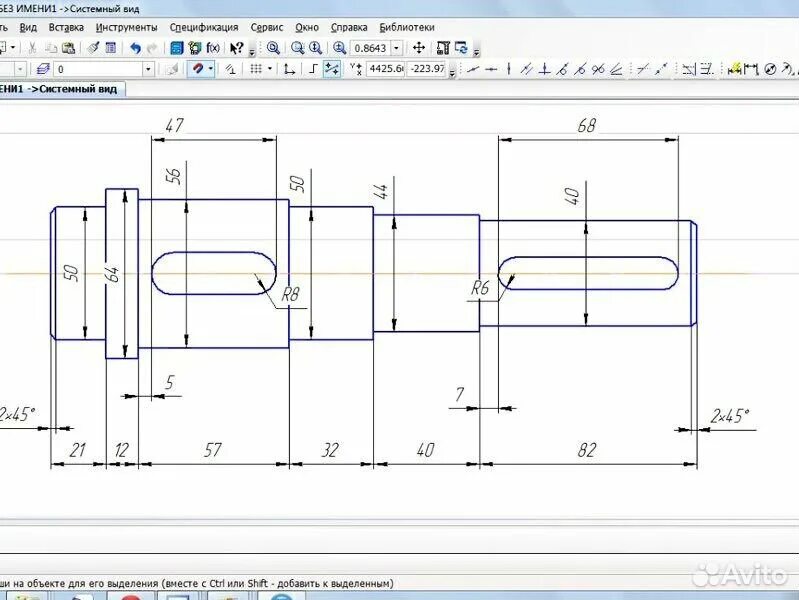Click the Copy icon in toolbar
Viewport: 799px width, 600px height.
point(51,48)
